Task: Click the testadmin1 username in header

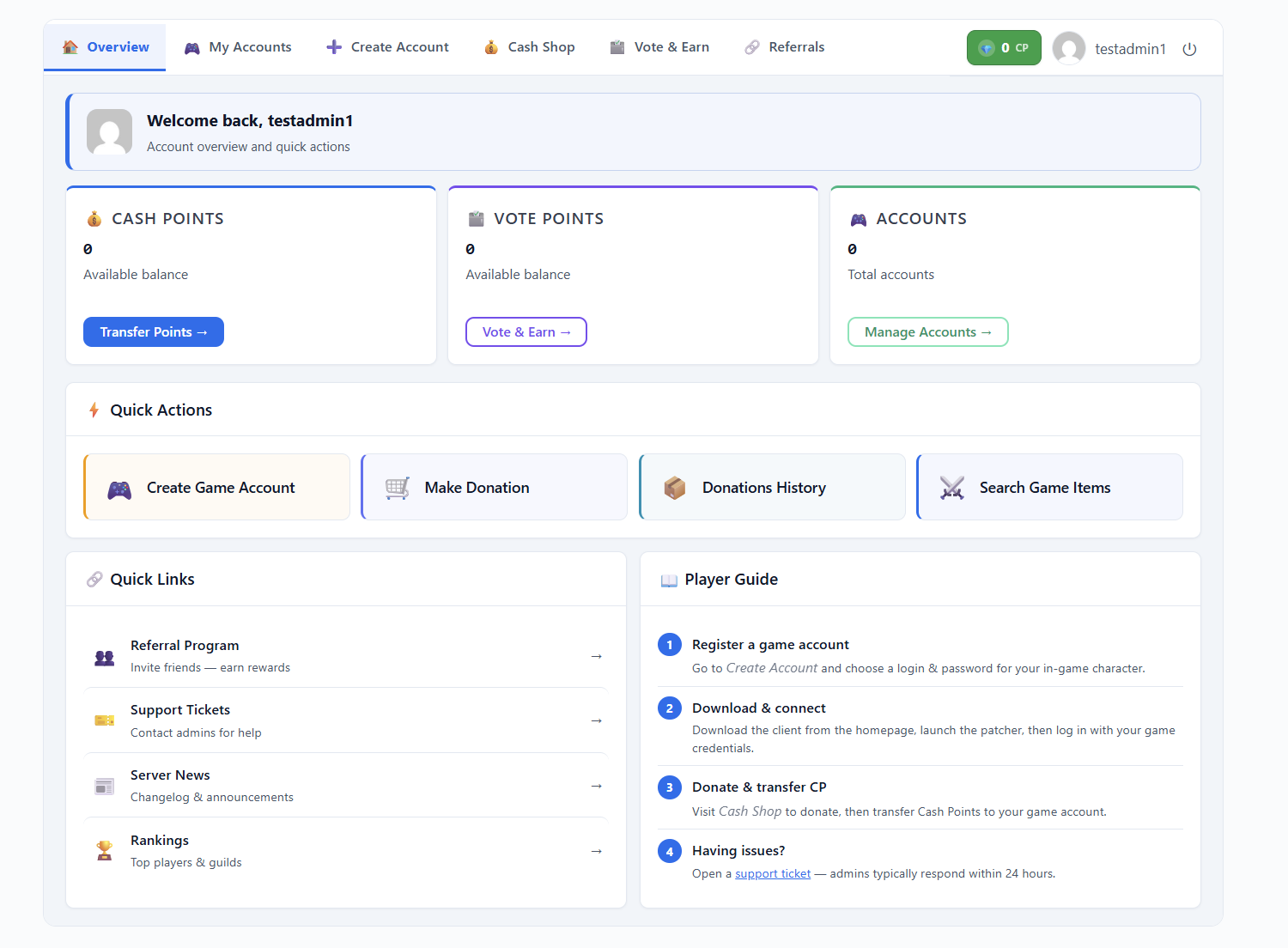Action: click(1130, 49)
